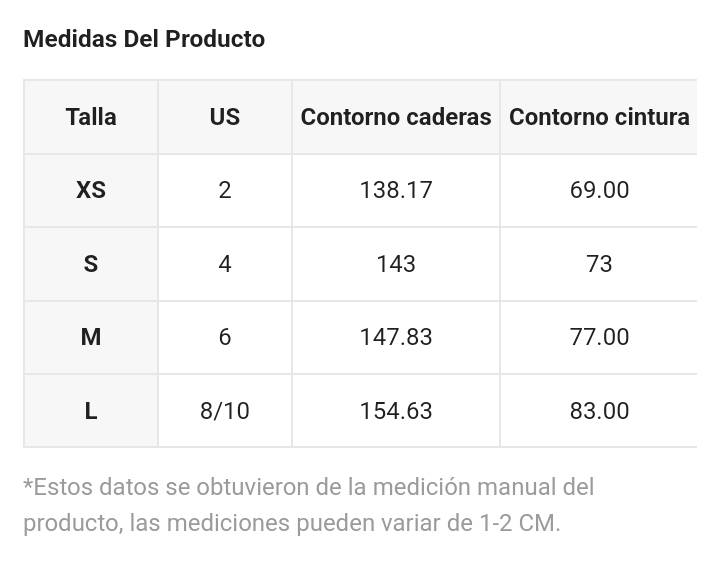Image resolution: width=720 pixels, height=572 pixels.
Task: Click the US size 4 cell
Action: (x=225, y=264)
